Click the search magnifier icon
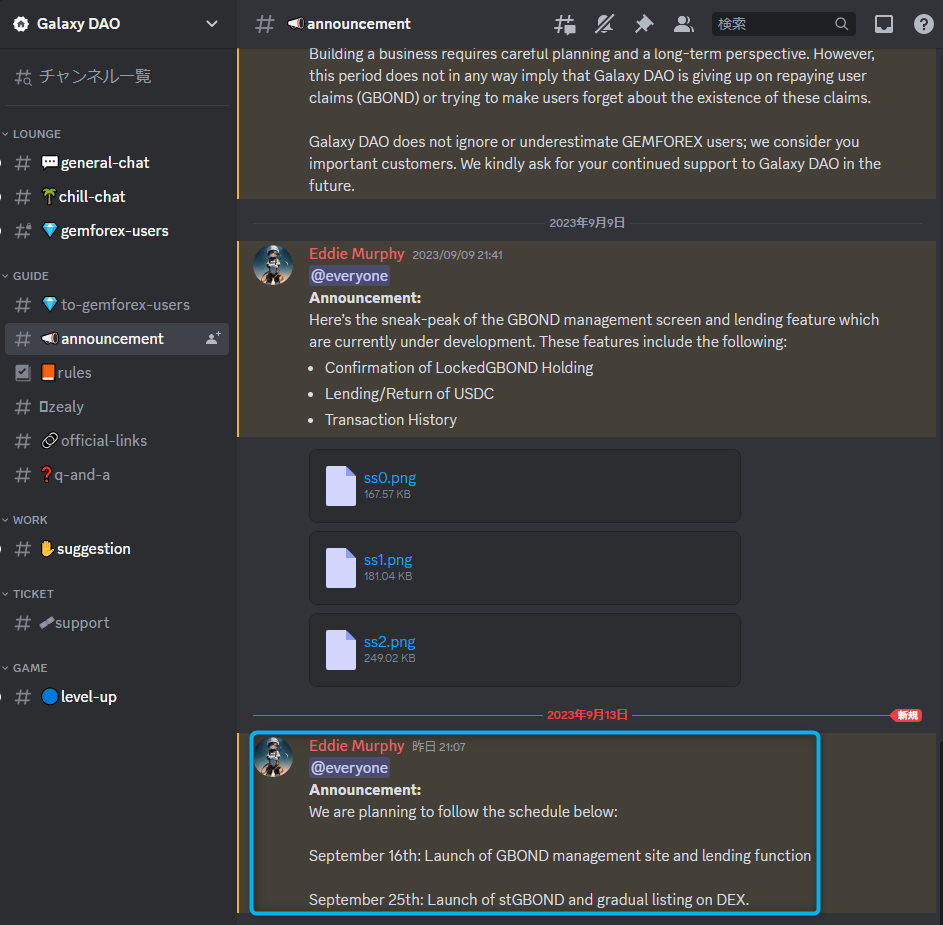This screenshot has height=925, width=943. point(841,24)
